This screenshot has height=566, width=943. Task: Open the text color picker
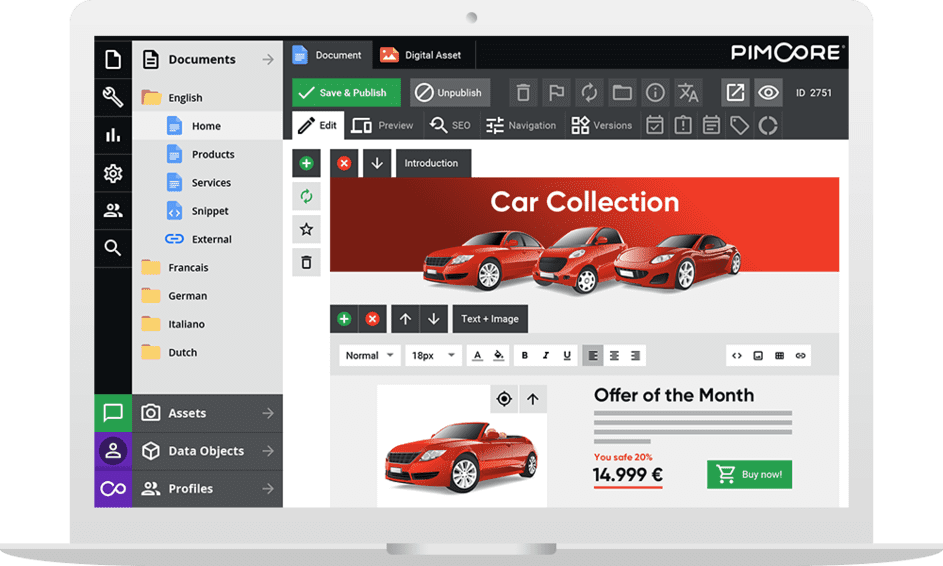click(478, 355)
